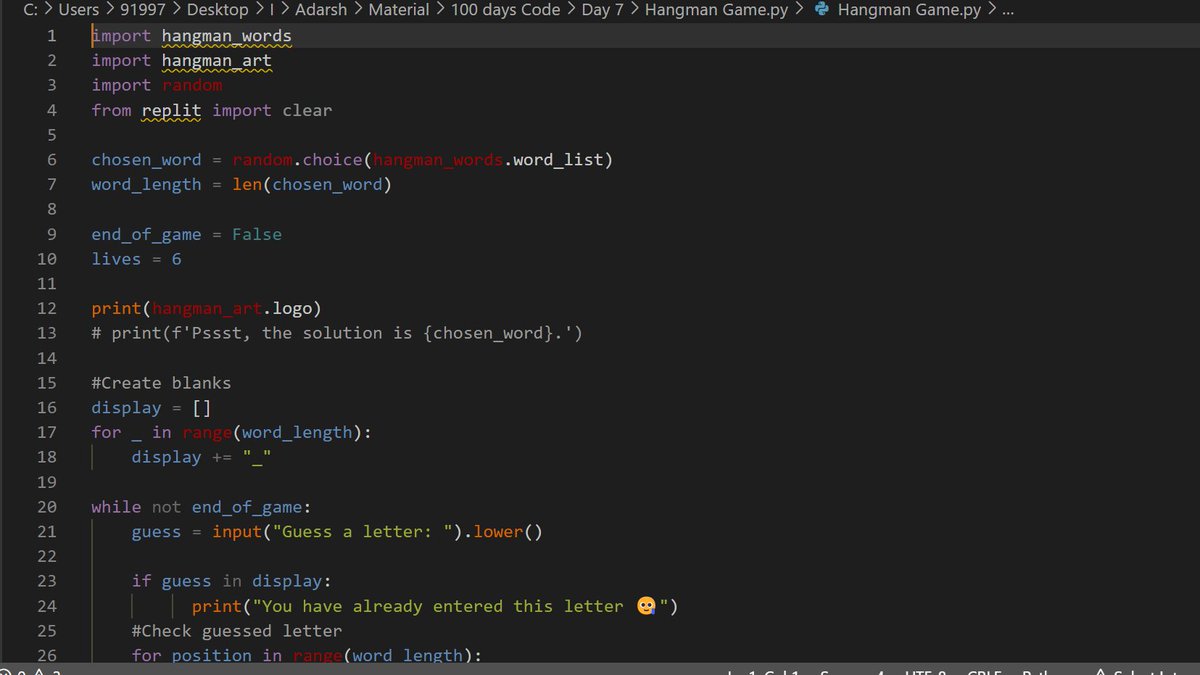
Task: Click the empty brackets '[]' on line 16
Action: (201, 408)
